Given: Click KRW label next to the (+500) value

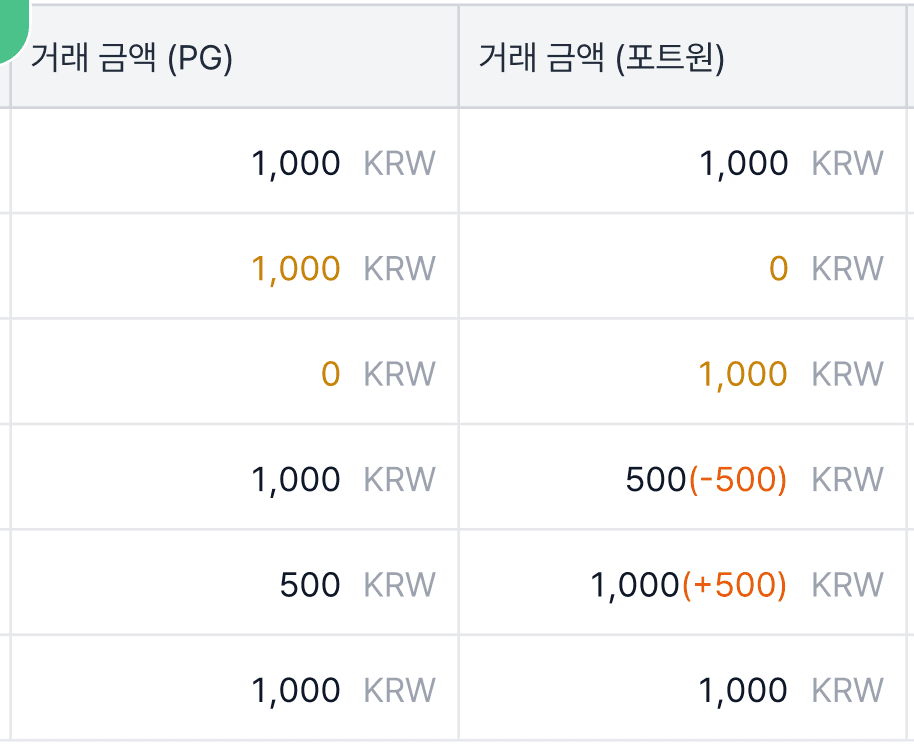Looking at the screenshot, I should (847, 585).
